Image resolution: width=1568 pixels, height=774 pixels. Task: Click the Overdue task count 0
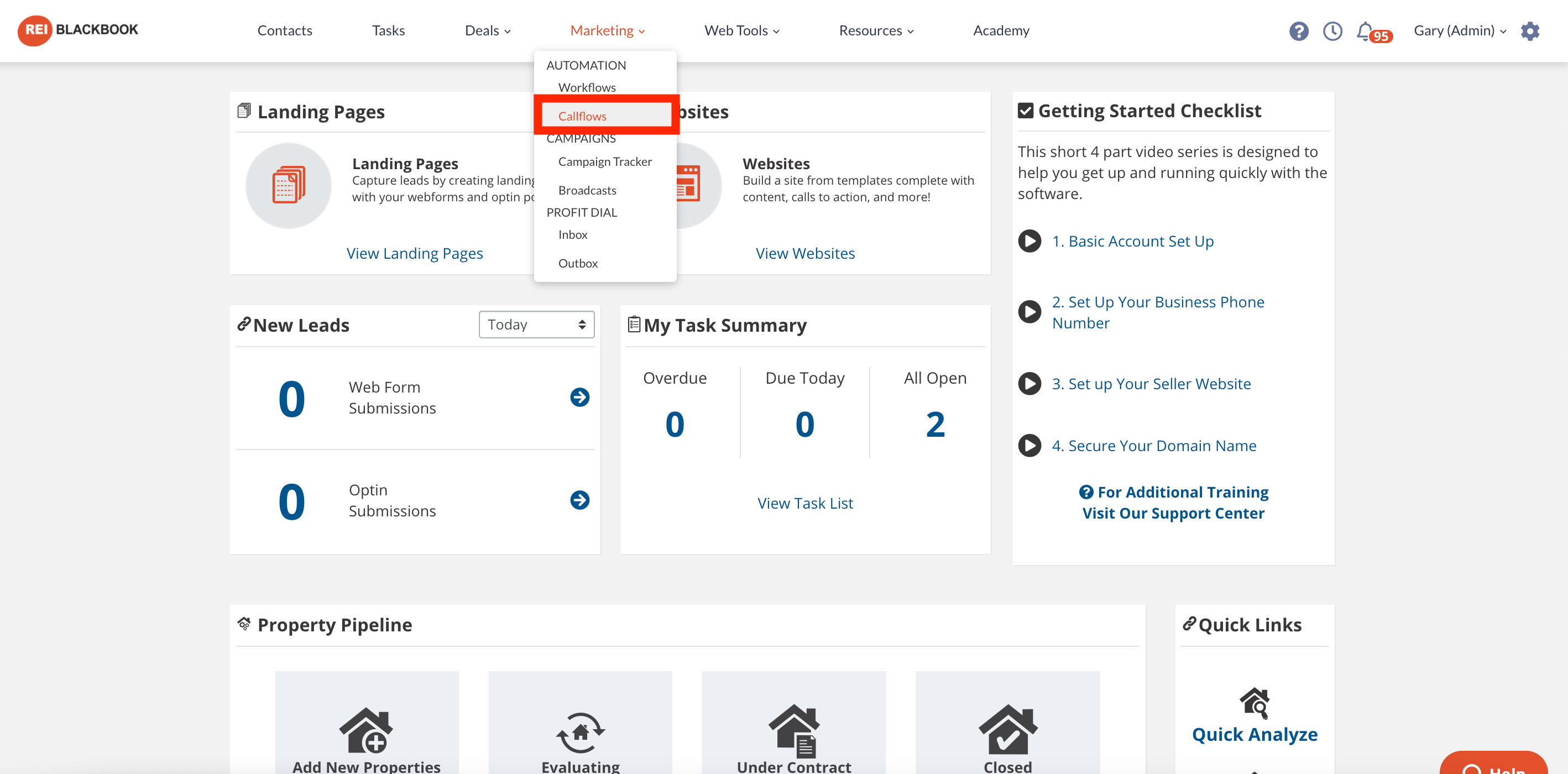tap(675, 424)
